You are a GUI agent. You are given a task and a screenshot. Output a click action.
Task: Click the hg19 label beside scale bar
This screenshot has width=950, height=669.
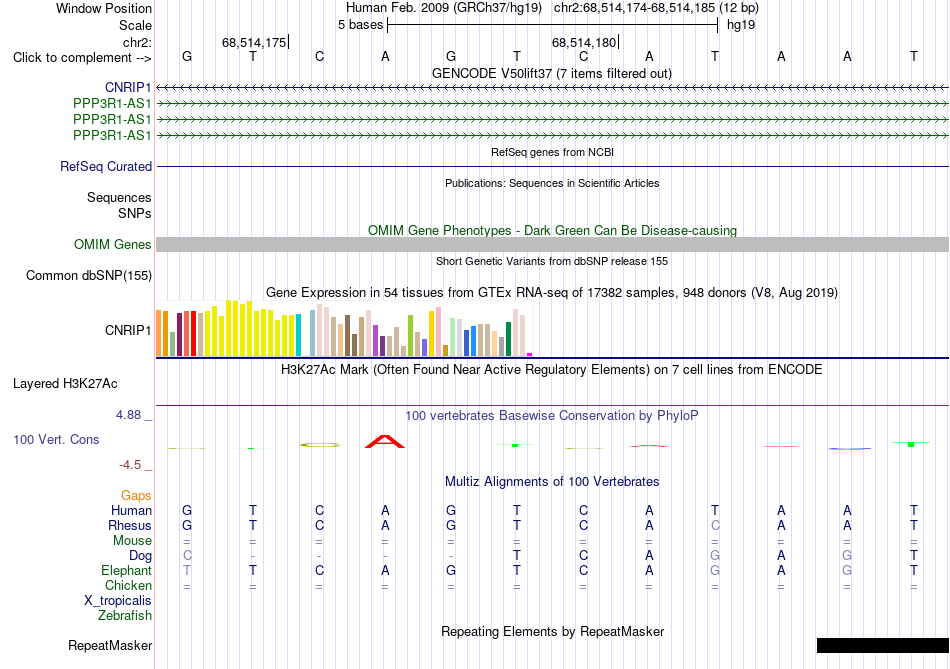click(x=741, y=25)
